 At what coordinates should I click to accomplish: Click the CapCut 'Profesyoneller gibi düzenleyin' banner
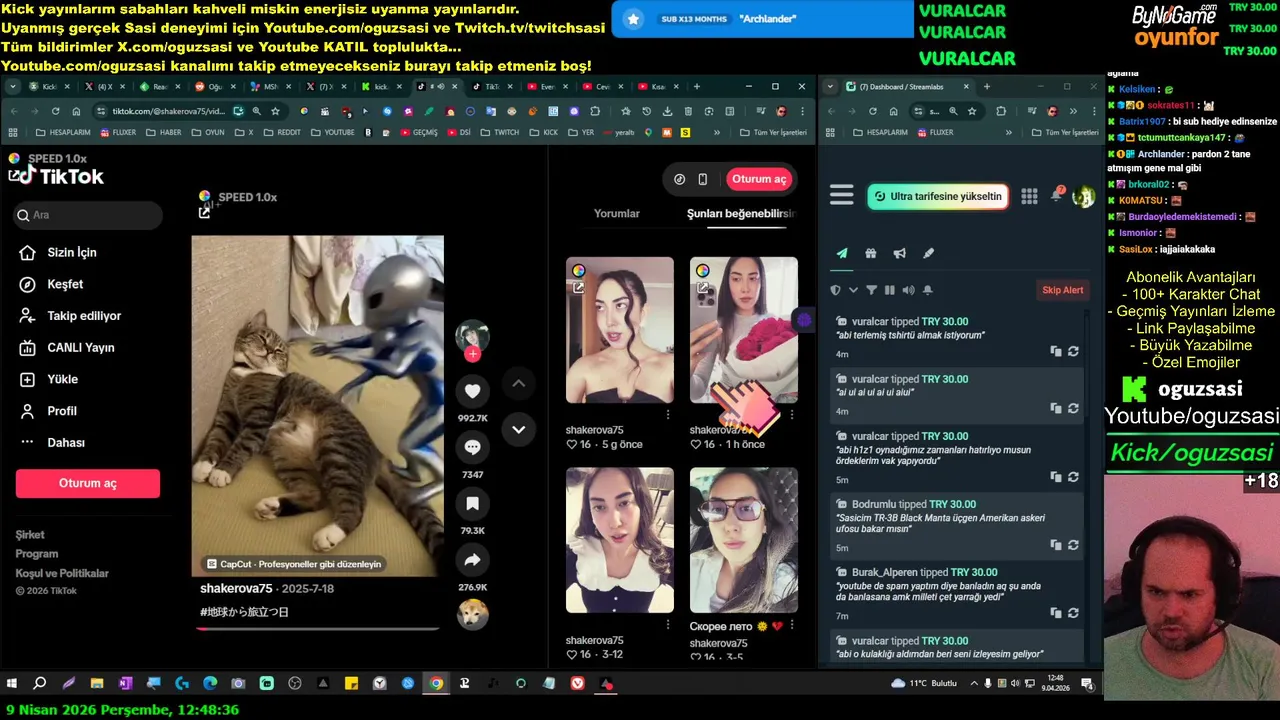(x=294, y=564)
